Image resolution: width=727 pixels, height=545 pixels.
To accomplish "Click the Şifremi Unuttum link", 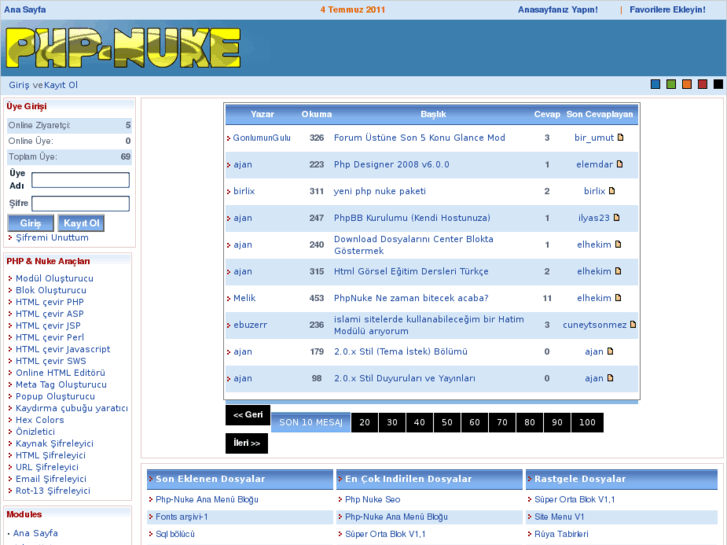I will pyautogui.click(x=52, y=238).
